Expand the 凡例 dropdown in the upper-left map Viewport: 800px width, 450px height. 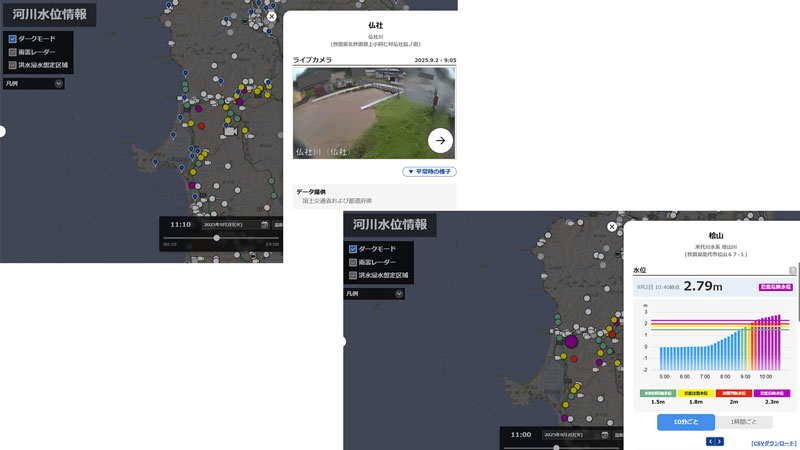pos(59,84)
